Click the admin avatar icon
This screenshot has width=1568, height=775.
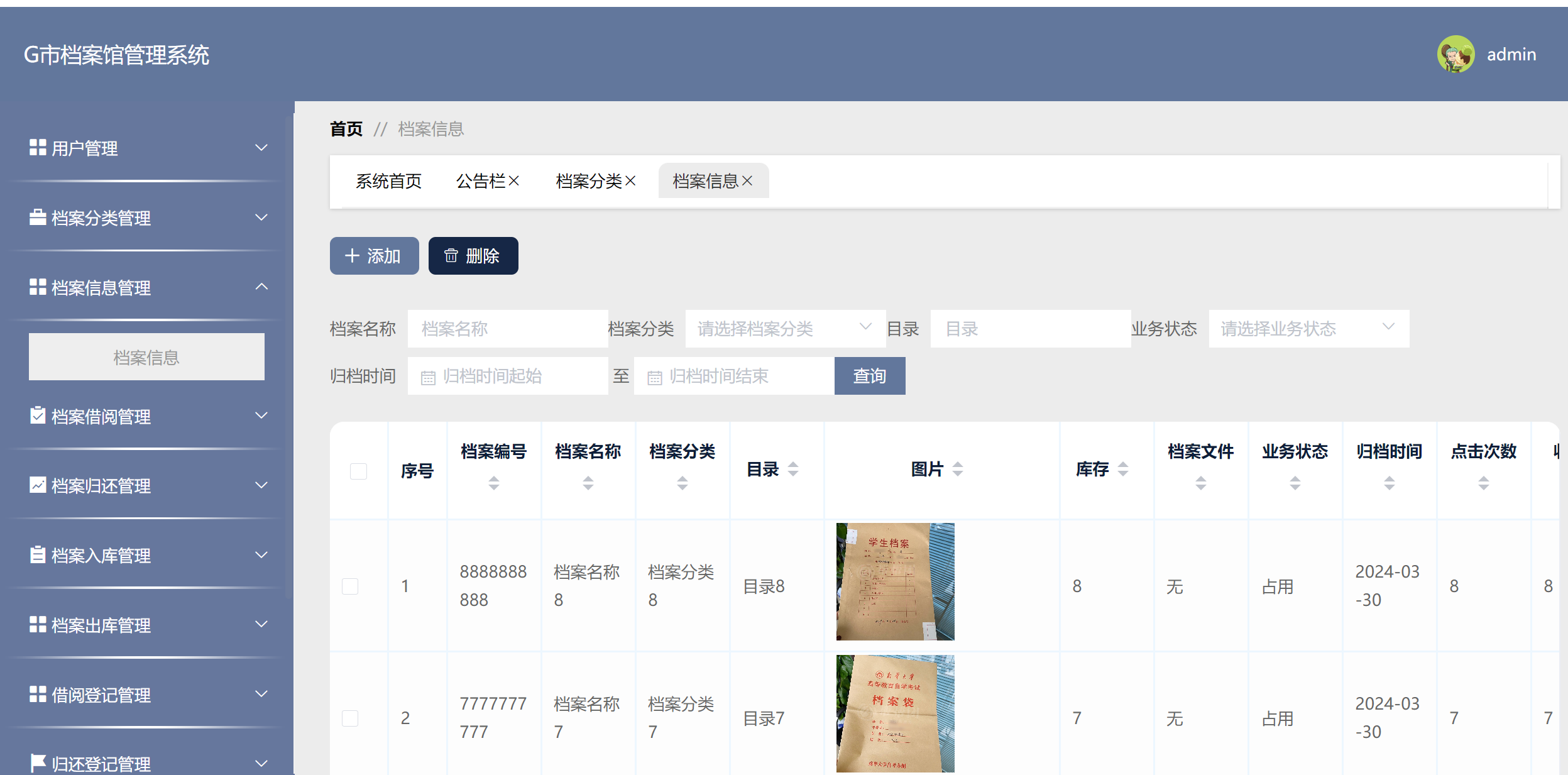coord(1456,55)
